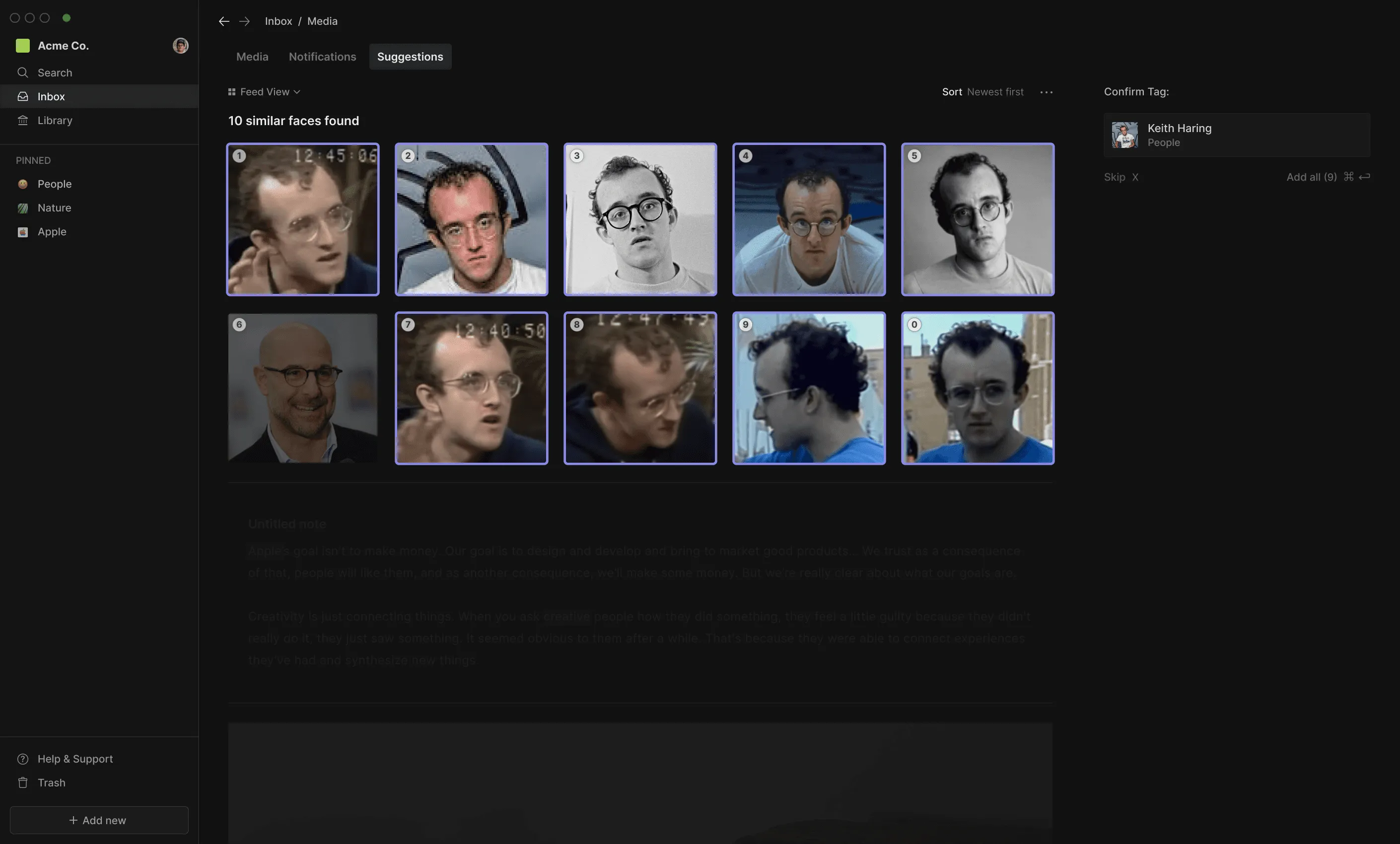
Task: Open the Untitled note card
Action: 640,592
